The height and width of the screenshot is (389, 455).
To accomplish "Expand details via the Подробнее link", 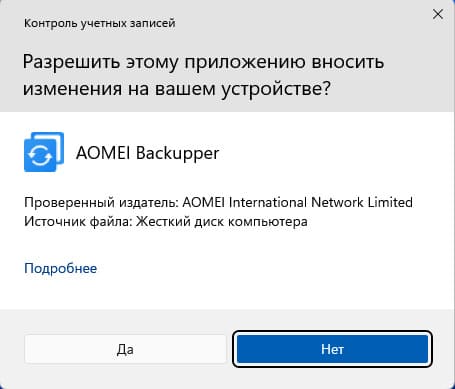I will point(60,268).
